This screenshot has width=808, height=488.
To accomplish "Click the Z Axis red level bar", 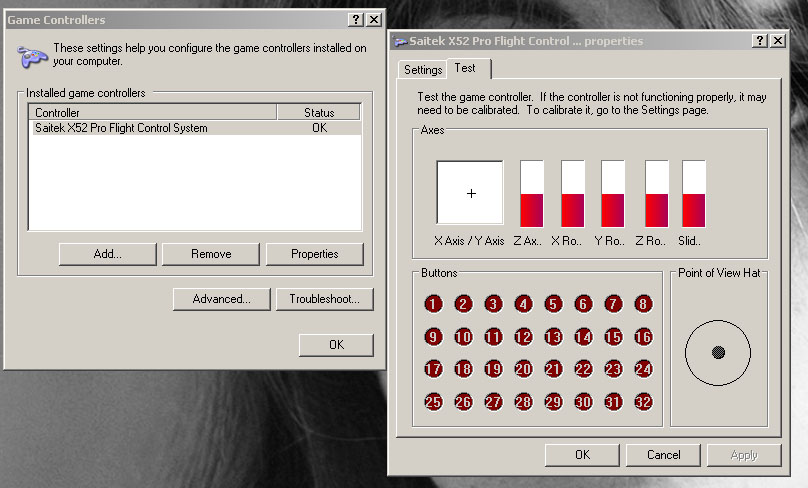I will pos(532,194).
